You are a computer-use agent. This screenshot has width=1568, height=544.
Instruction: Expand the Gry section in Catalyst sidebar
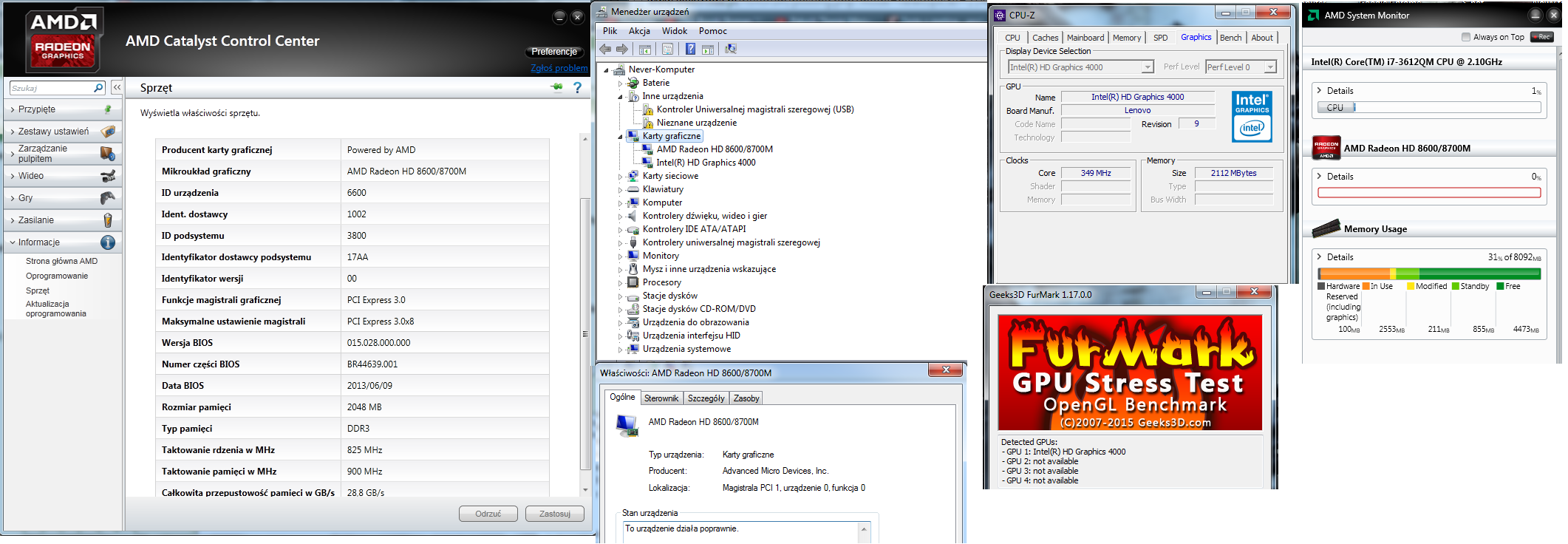tap(62, 198)
